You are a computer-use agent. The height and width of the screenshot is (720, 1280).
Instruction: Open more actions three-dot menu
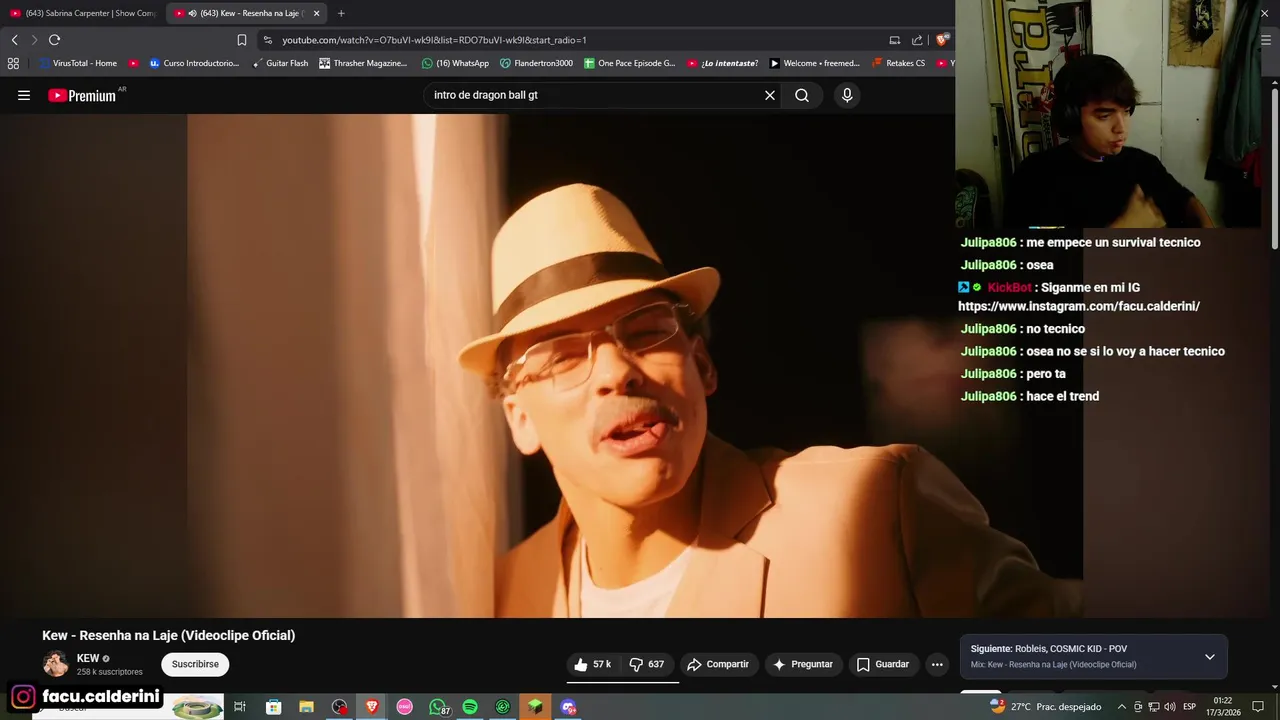937,664
